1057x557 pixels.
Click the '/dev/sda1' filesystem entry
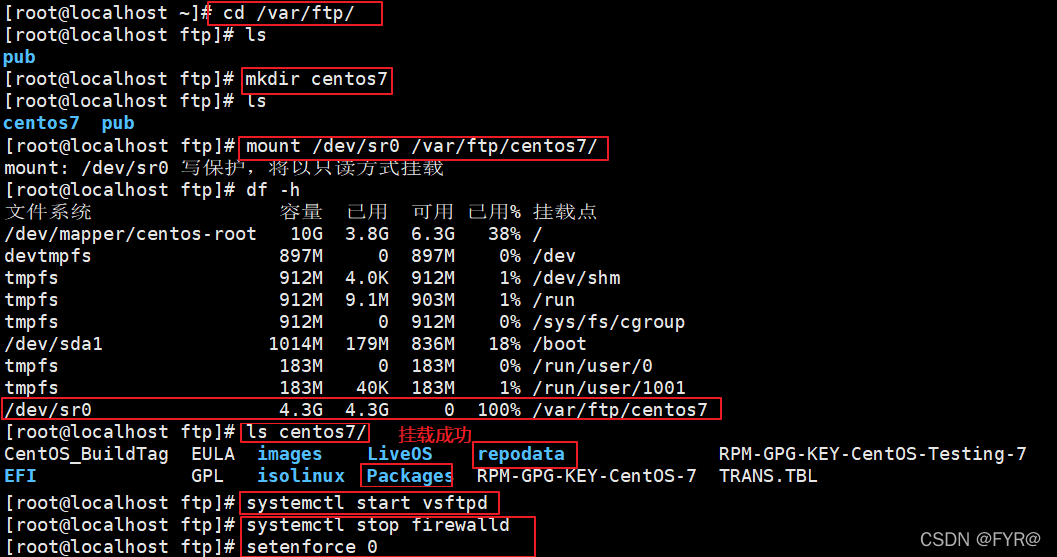pos(53,344)
